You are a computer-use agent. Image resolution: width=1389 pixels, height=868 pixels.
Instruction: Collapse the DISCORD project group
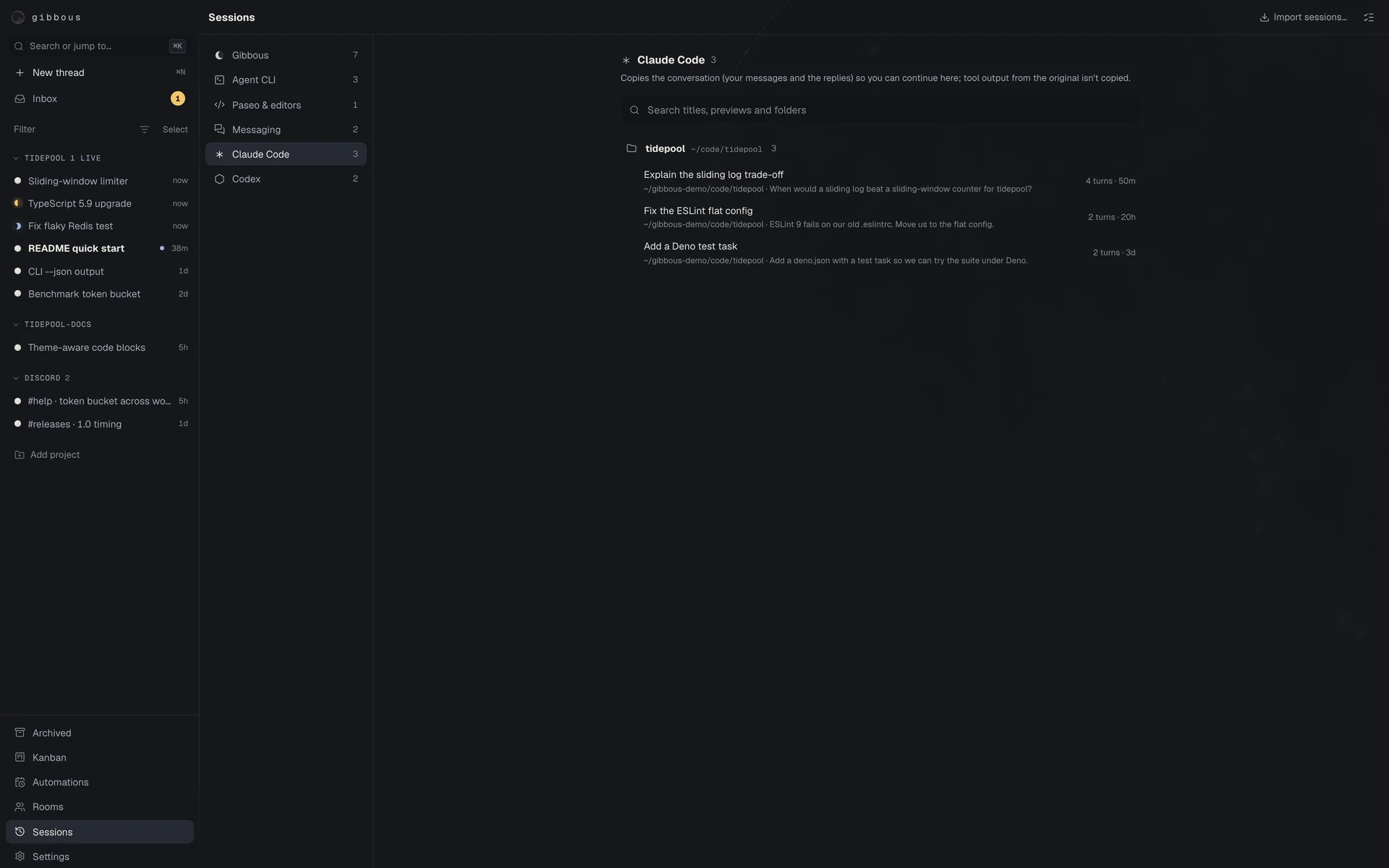point(16,378)
